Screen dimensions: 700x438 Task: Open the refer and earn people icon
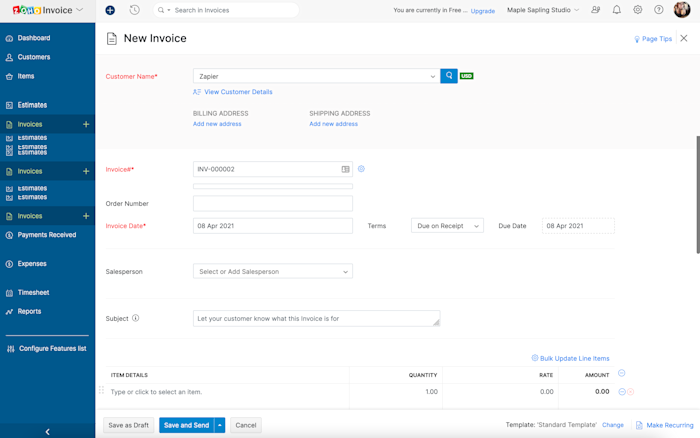[x=596, y=10]
